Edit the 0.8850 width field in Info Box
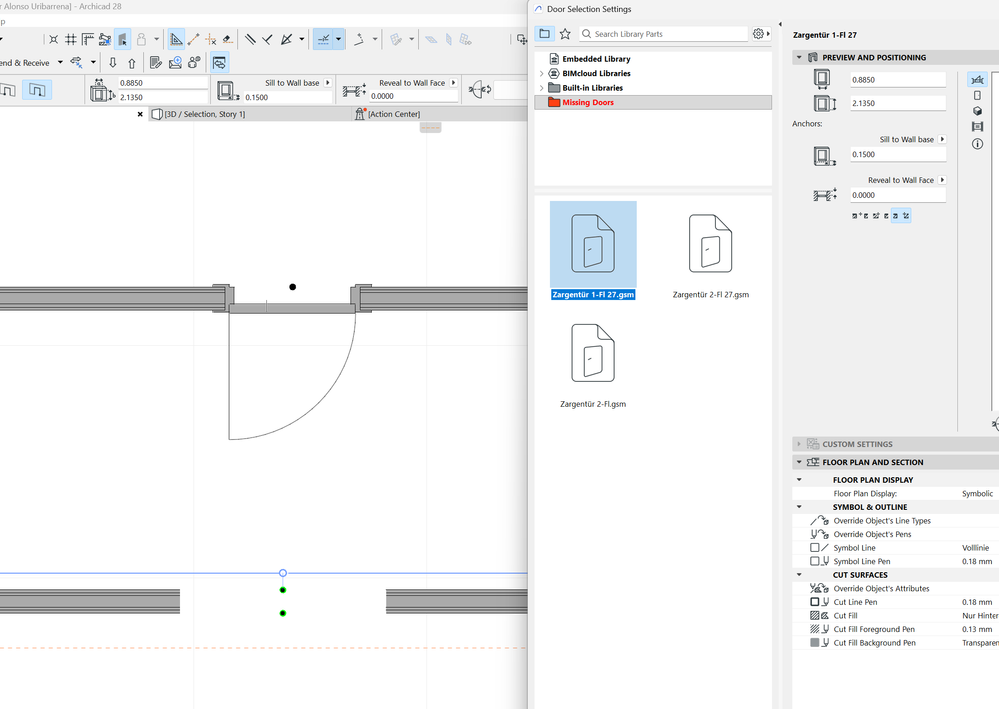The width and height of the screenshot is (999, 709). click(x=163, y=83)
